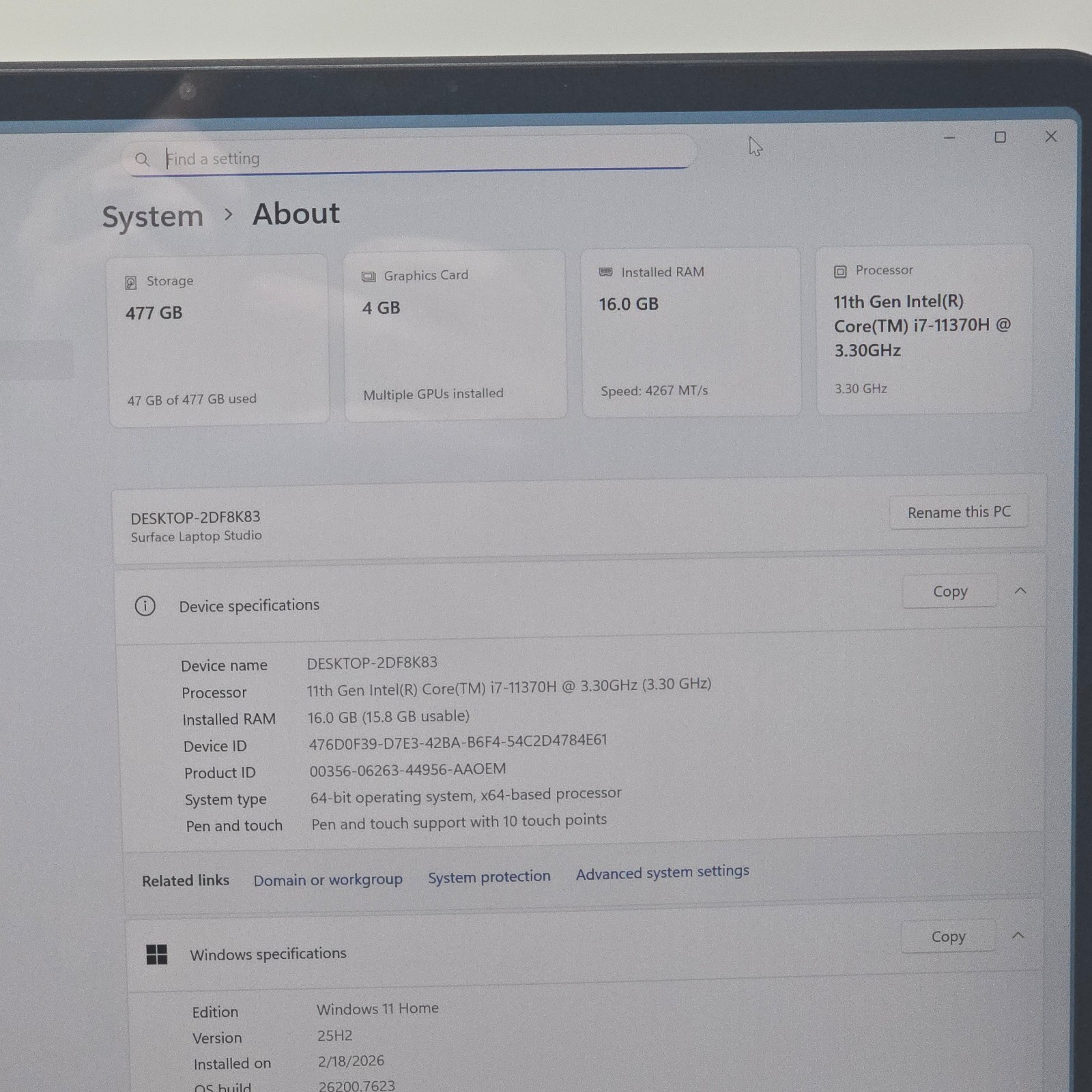This screenshot has height=1092, width=1092.
Task: Click the Storage card icon
Action: click(x=131, y=283)
